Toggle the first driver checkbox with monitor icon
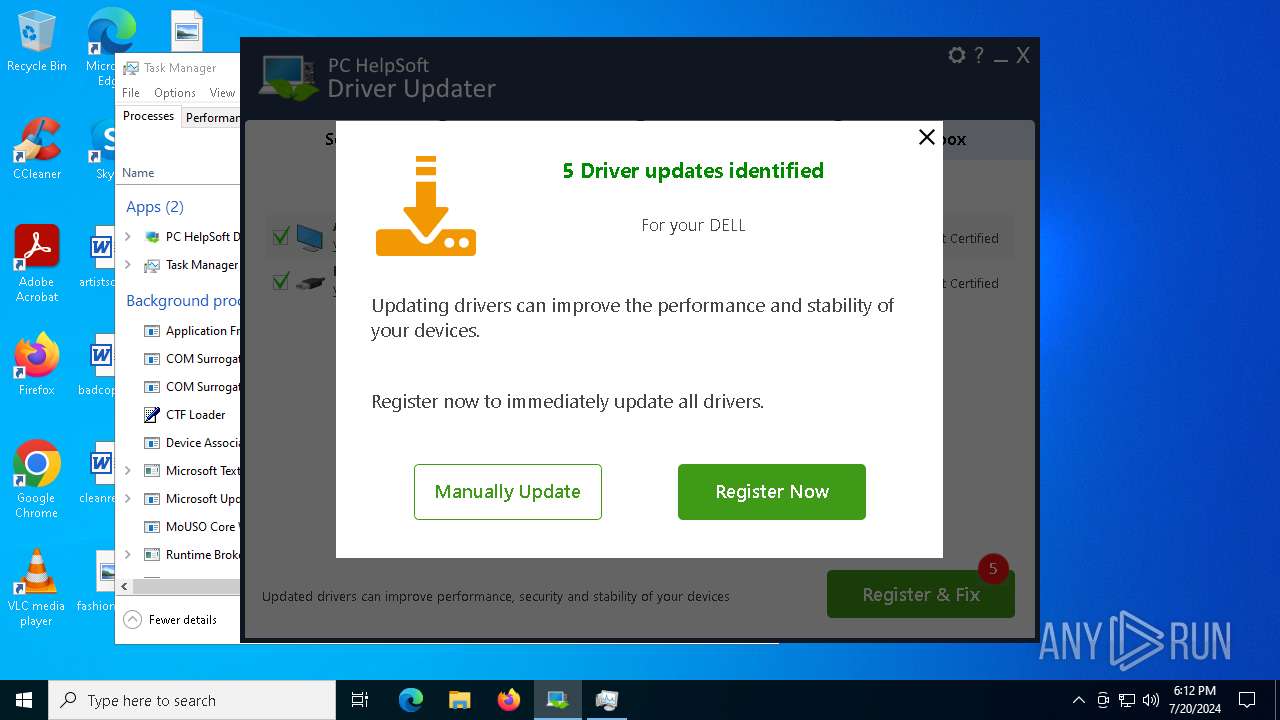Image resolution: width=1280 pixels, height=720 pixels. (281, 237)
